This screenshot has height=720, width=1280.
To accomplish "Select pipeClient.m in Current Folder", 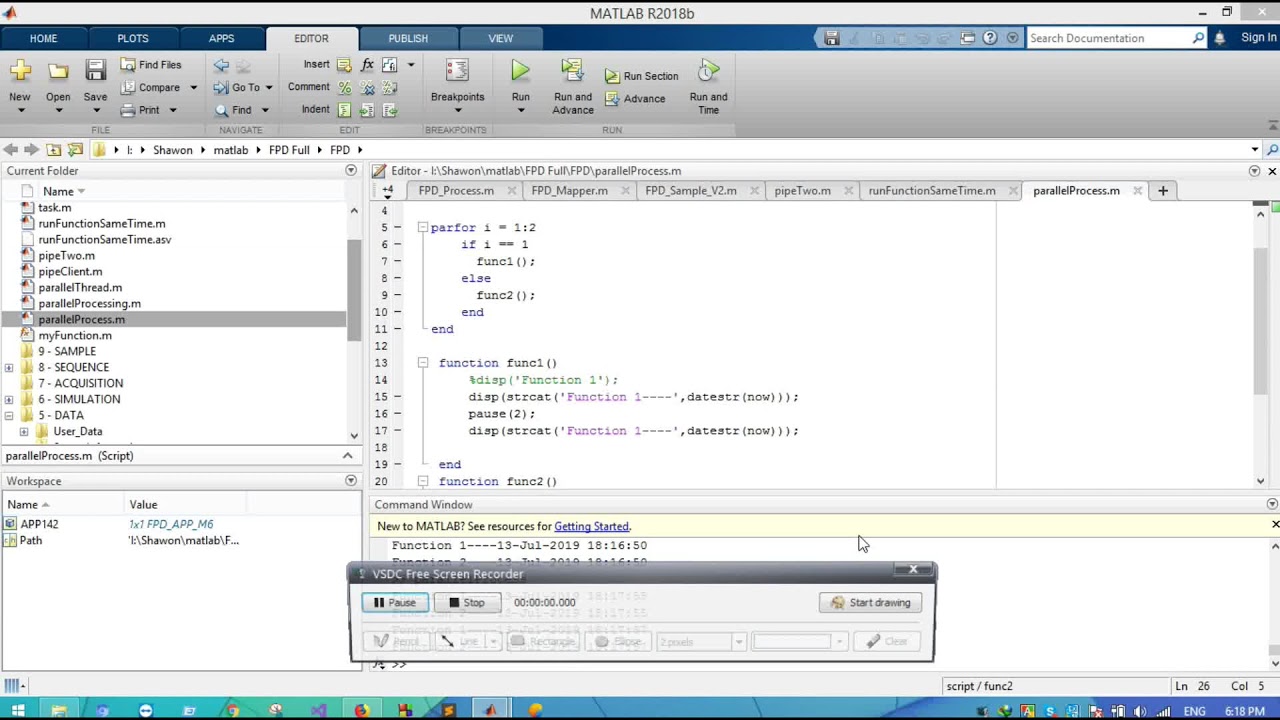I will coord(70,271).
